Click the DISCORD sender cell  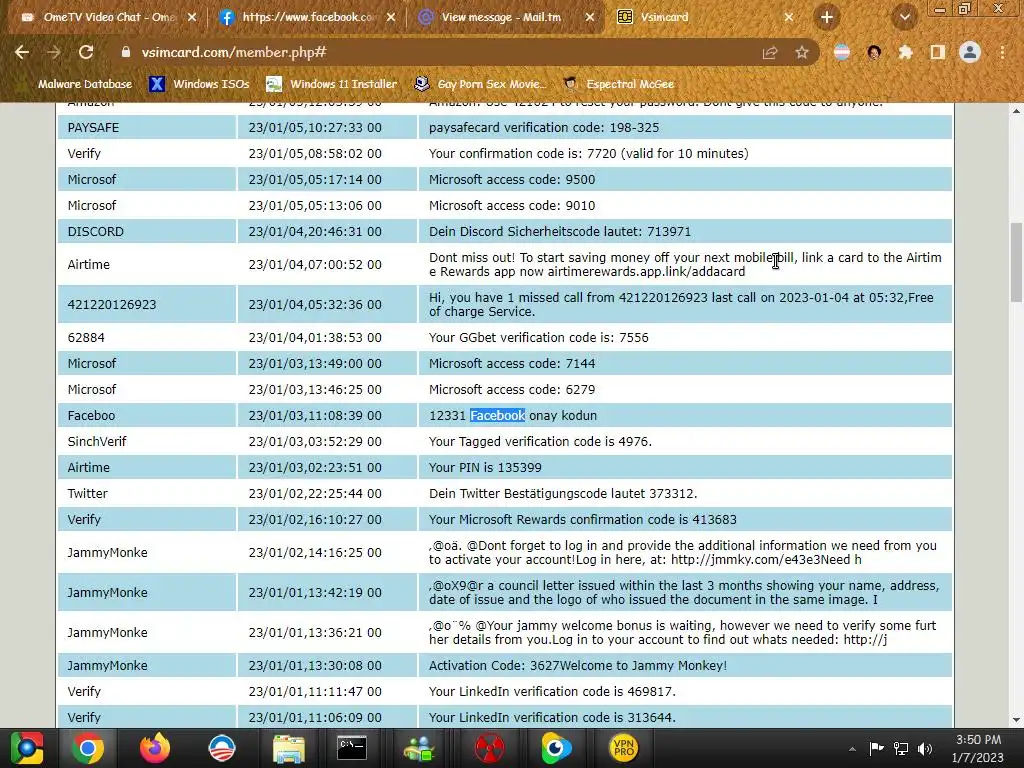[147, 232]
